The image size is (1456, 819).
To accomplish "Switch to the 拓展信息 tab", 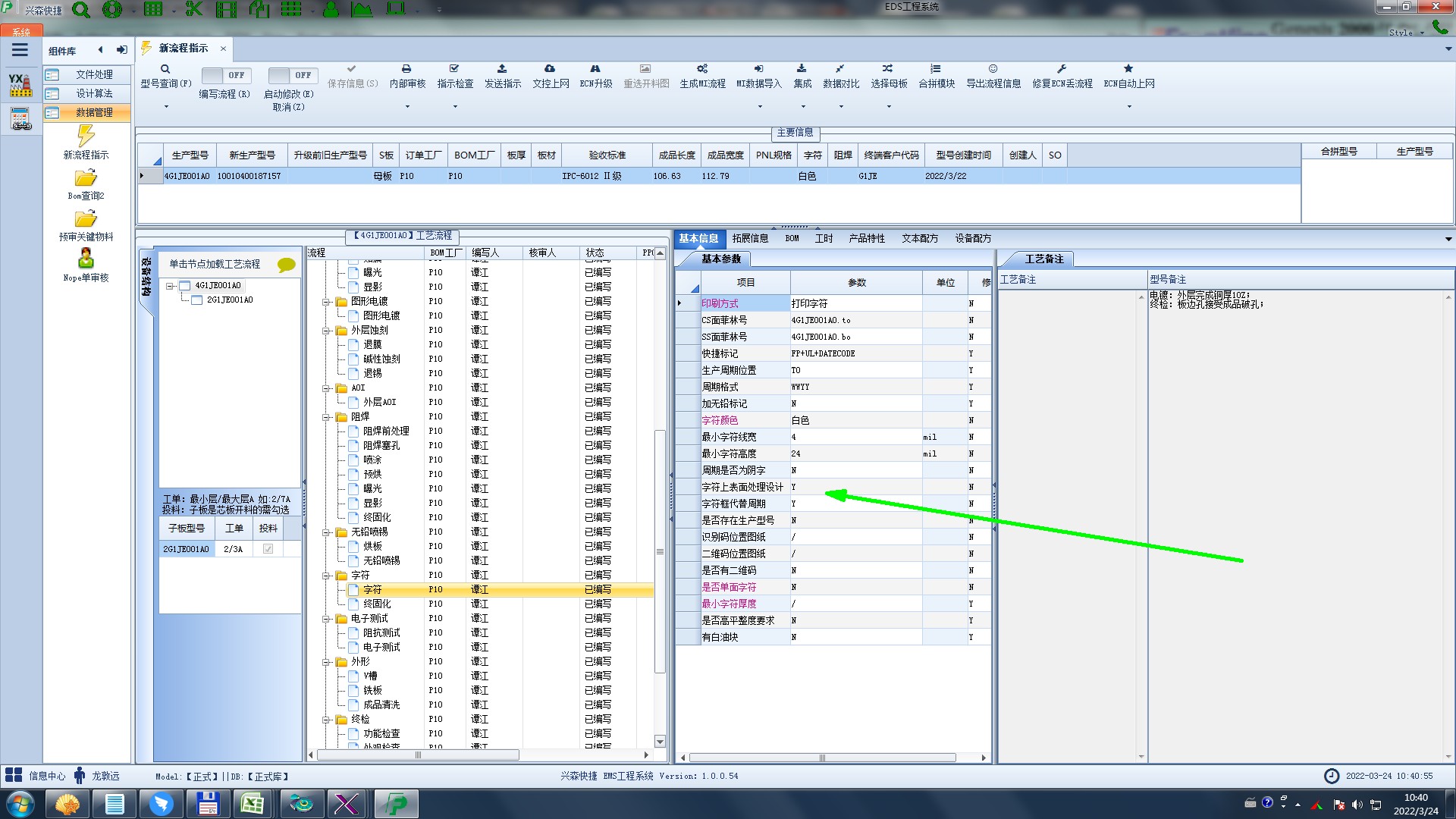I will (x=749, y=238).
